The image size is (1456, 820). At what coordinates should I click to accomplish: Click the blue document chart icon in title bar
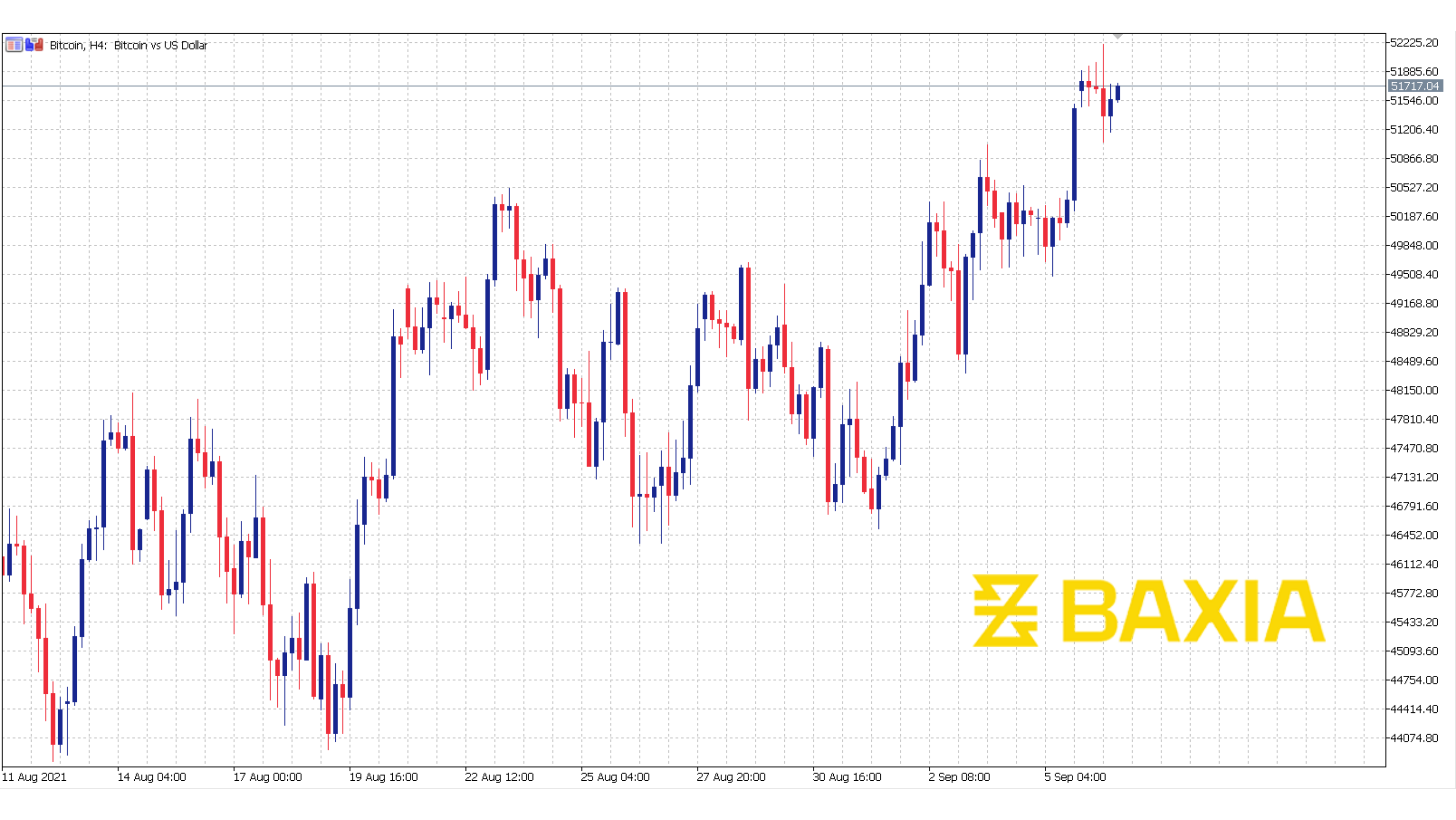coord(29,45)
